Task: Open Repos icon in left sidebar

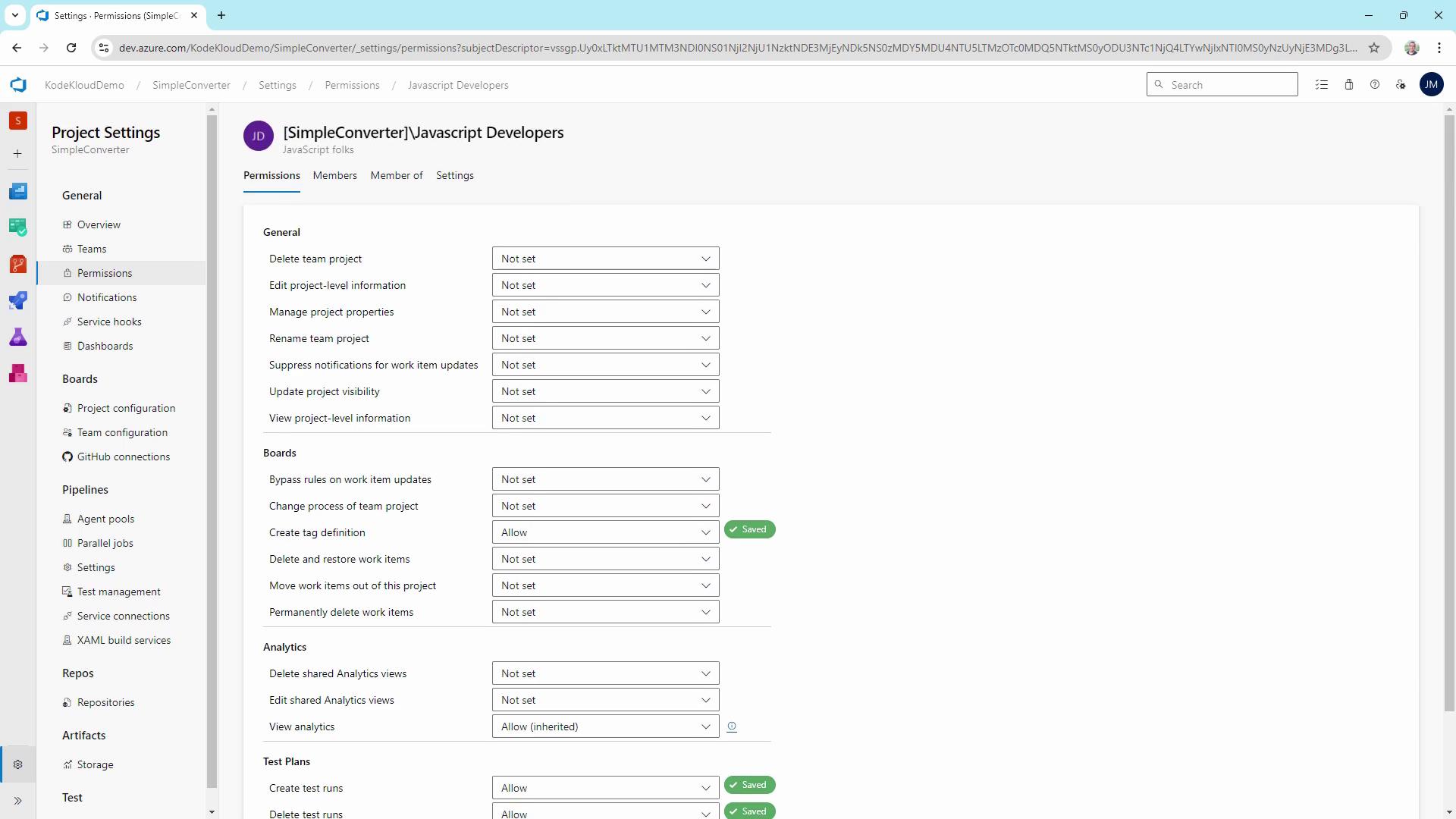Action: tap(18, 264)
